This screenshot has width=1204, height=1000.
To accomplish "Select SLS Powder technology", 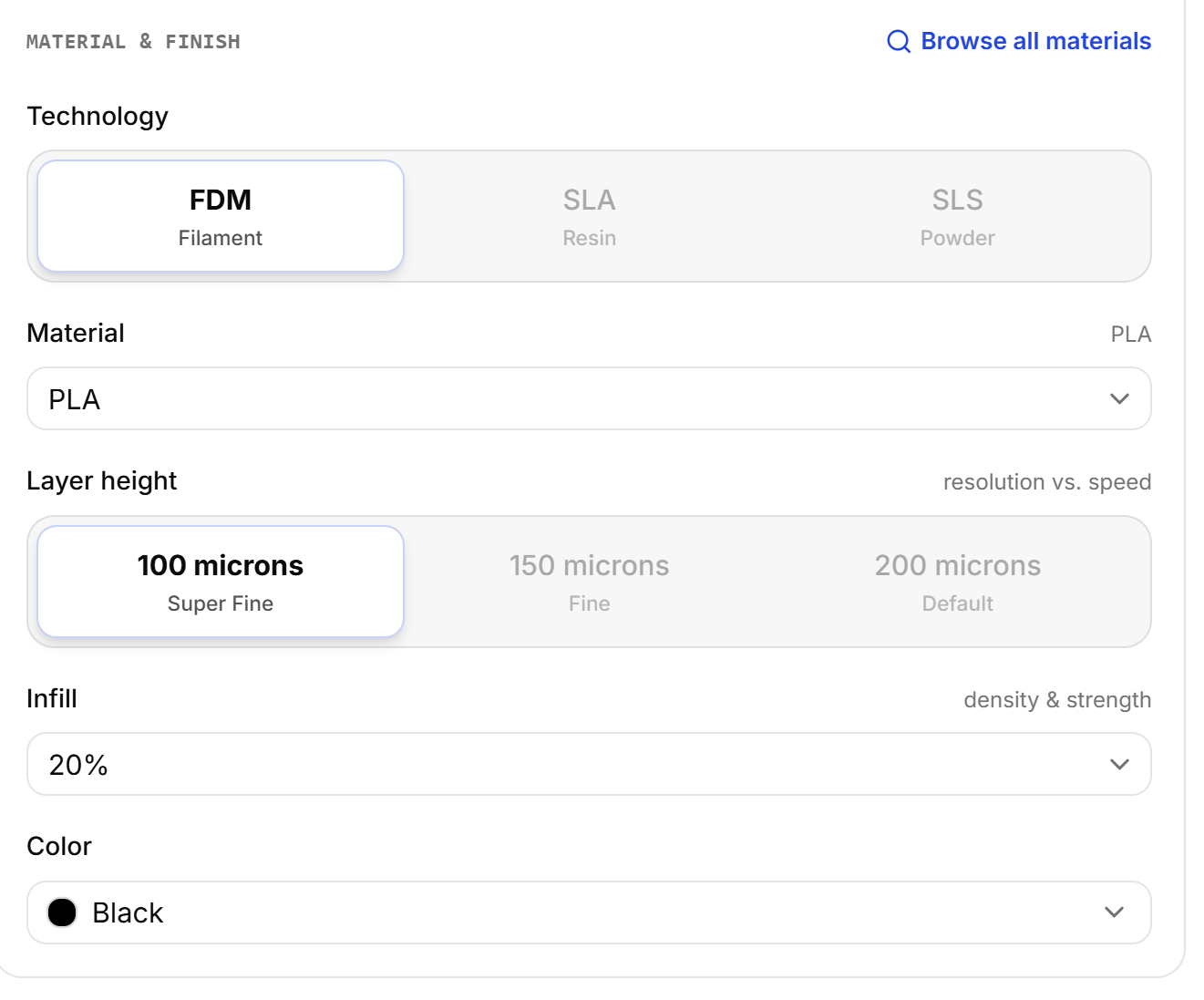I will point(957,216).
